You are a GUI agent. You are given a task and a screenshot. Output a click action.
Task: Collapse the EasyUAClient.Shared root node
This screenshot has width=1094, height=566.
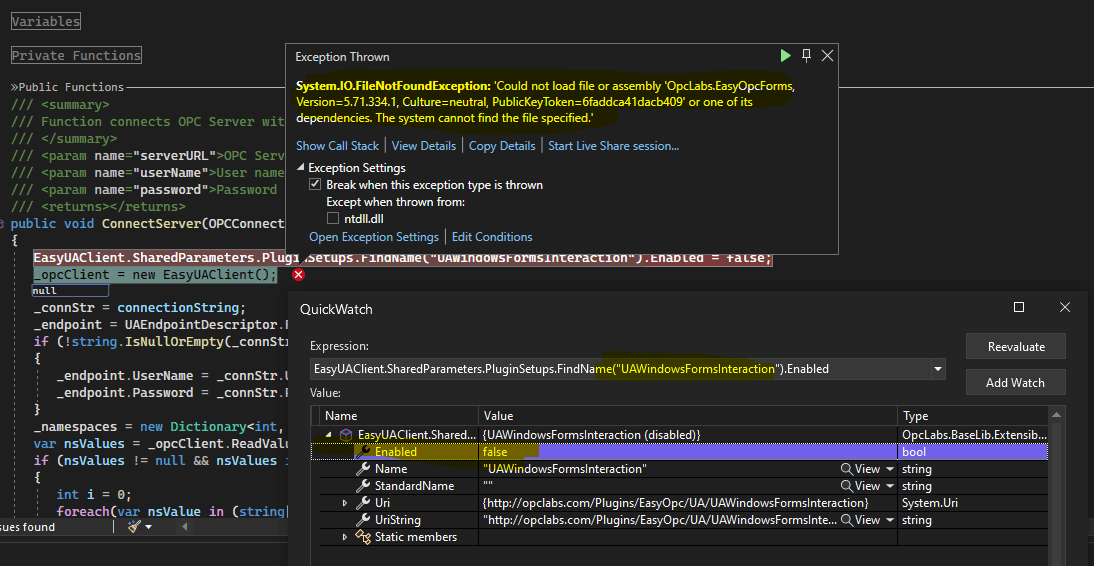pyautogui.click(x=328, y=435)
